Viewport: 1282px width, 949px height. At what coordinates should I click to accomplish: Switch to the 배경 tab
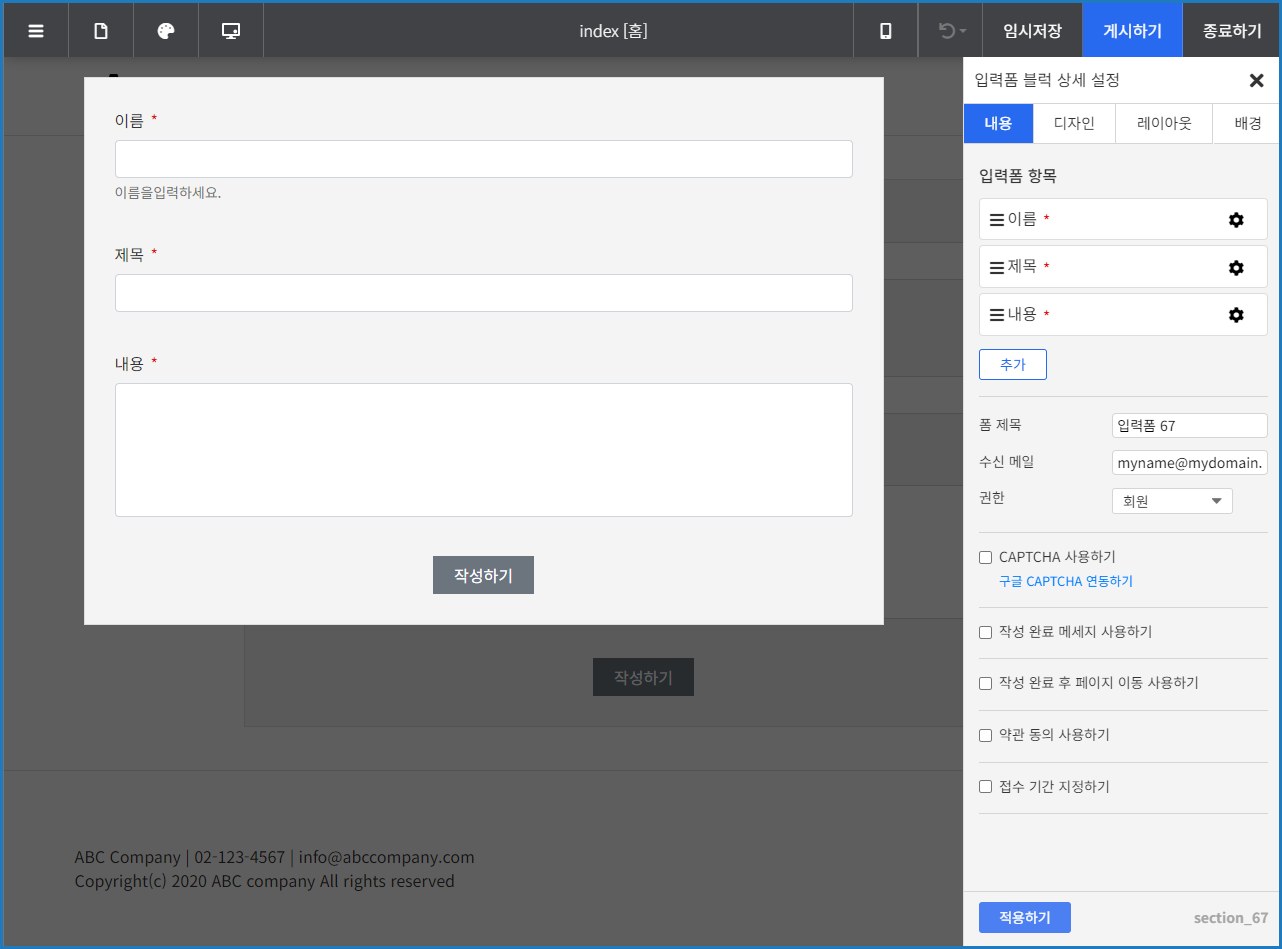tap(1245, 123)
